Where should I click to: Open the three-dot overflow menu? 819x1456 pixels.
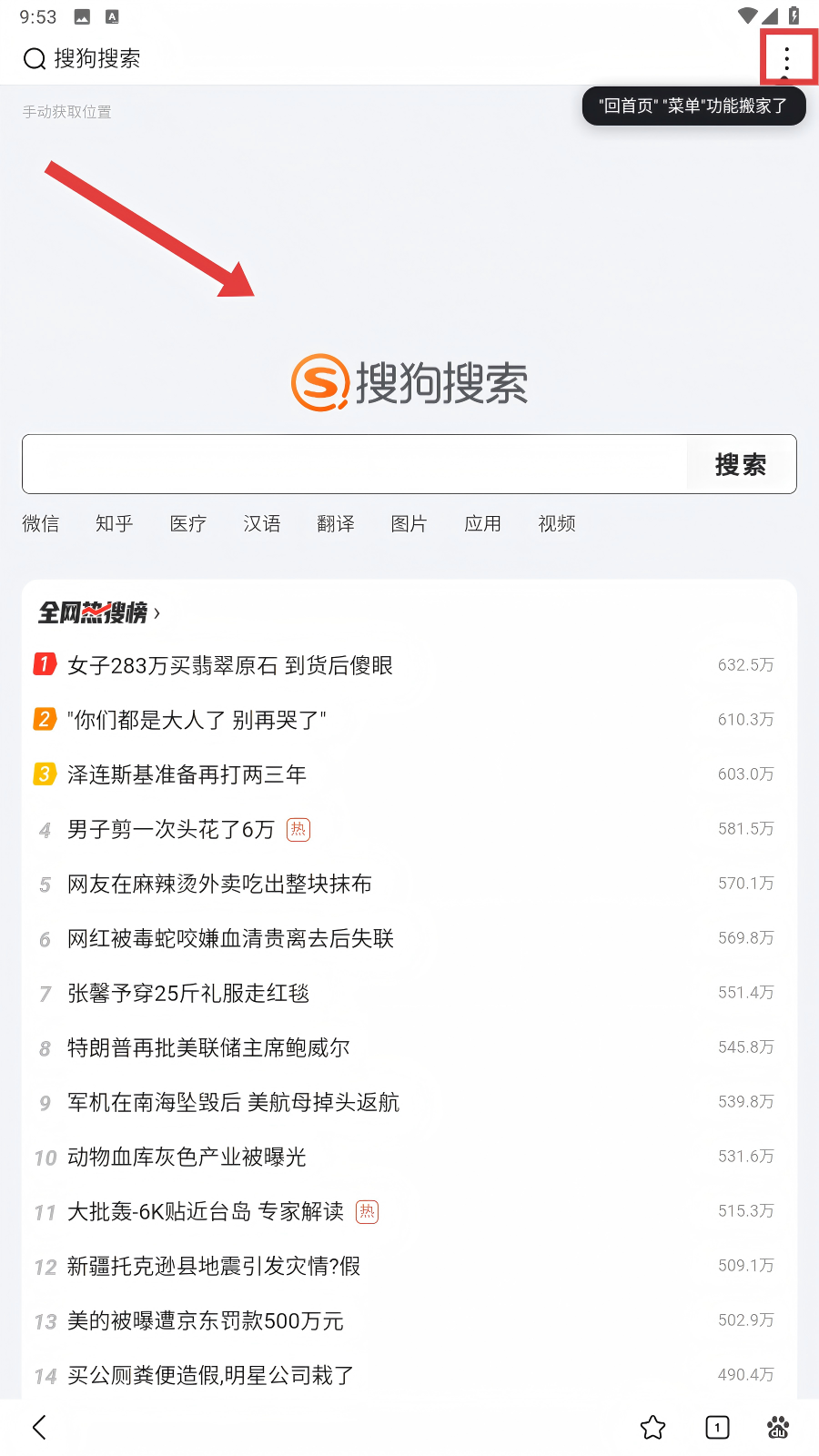click(787, 59)
